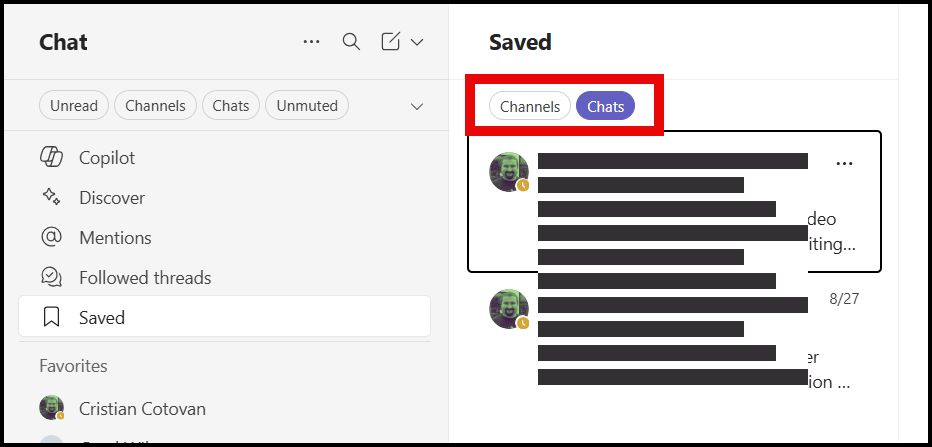Click the new chat compose icon
Viewport: 932px width, 447px height.
[391, 42]
